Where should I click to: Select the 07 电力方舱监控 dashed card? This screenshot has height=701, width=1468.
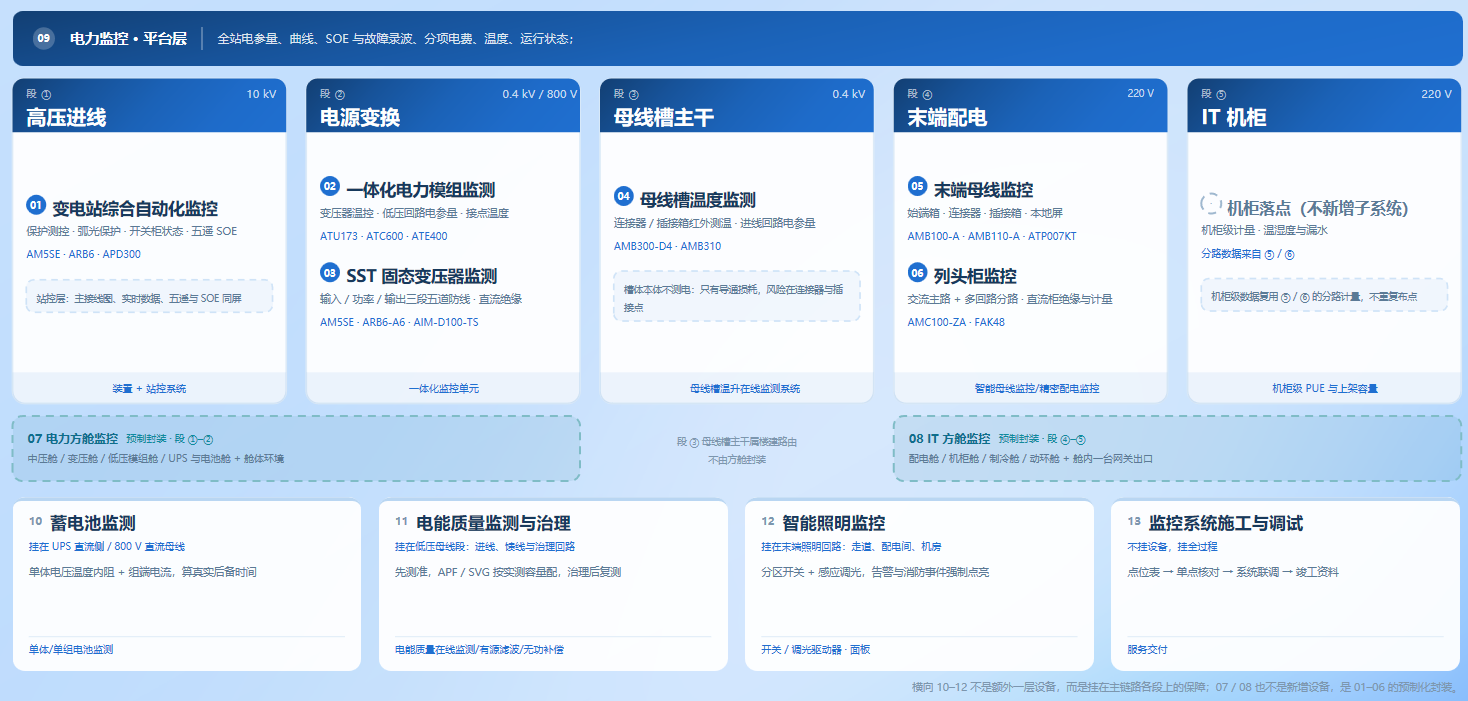(297, 448)
